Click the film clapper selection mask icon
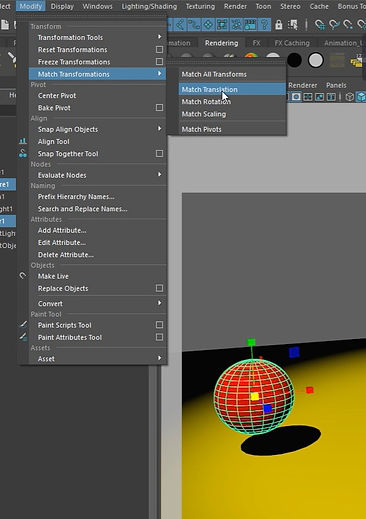366x519 pixels. pyautogui.click(x=250, y=25)
